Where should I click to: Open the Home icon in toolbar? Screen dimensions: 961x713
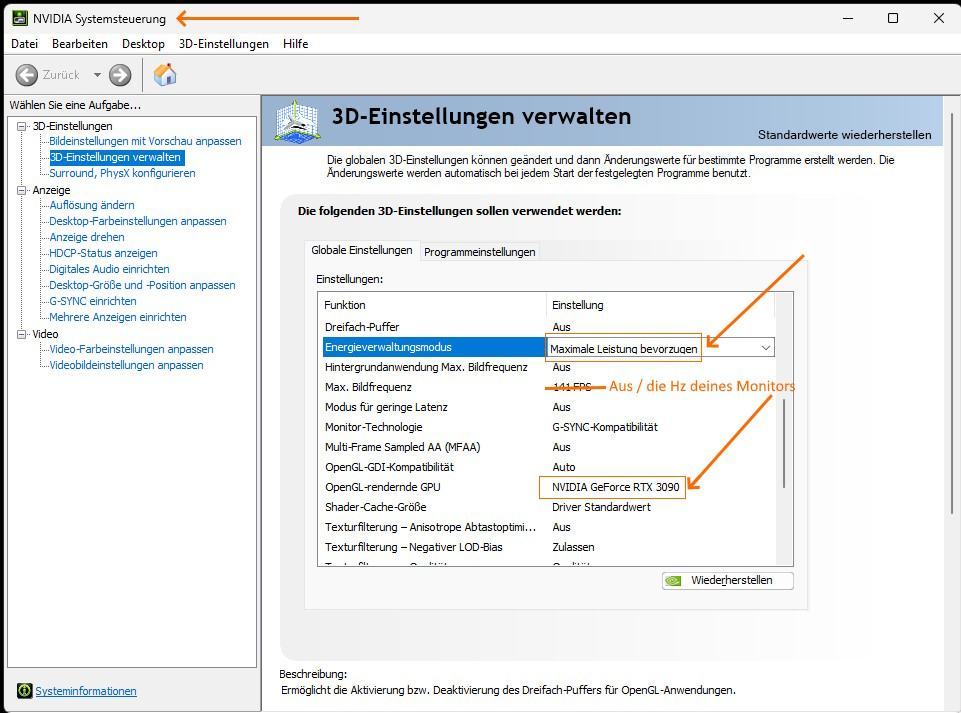[165, 75]
